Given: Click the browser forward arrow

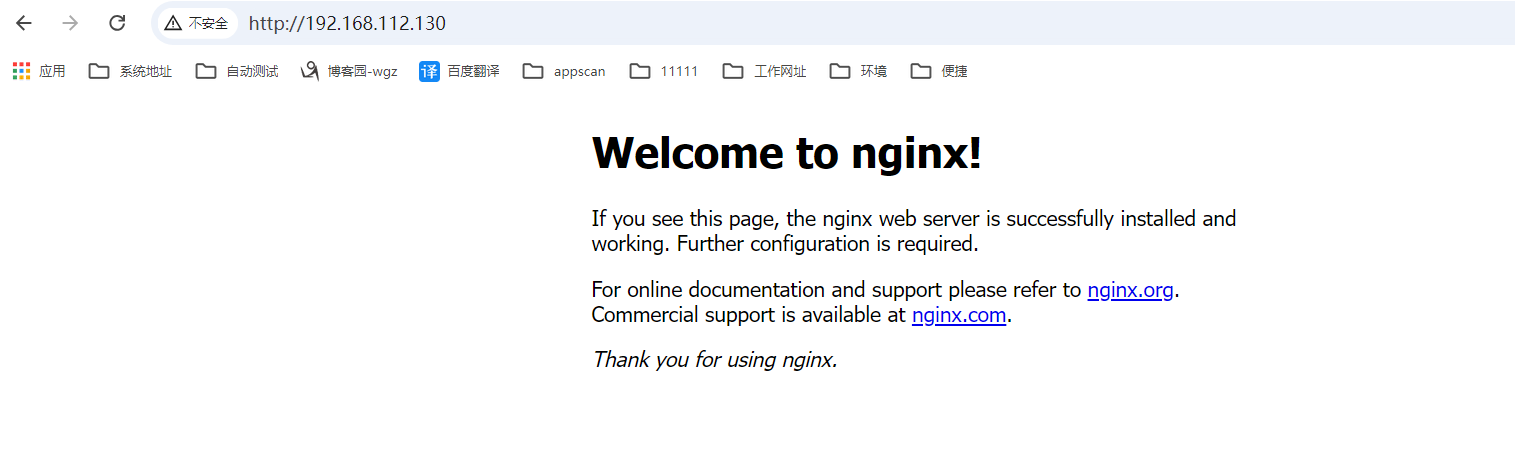Looking at the screenshot, I should tap(70, 23).
